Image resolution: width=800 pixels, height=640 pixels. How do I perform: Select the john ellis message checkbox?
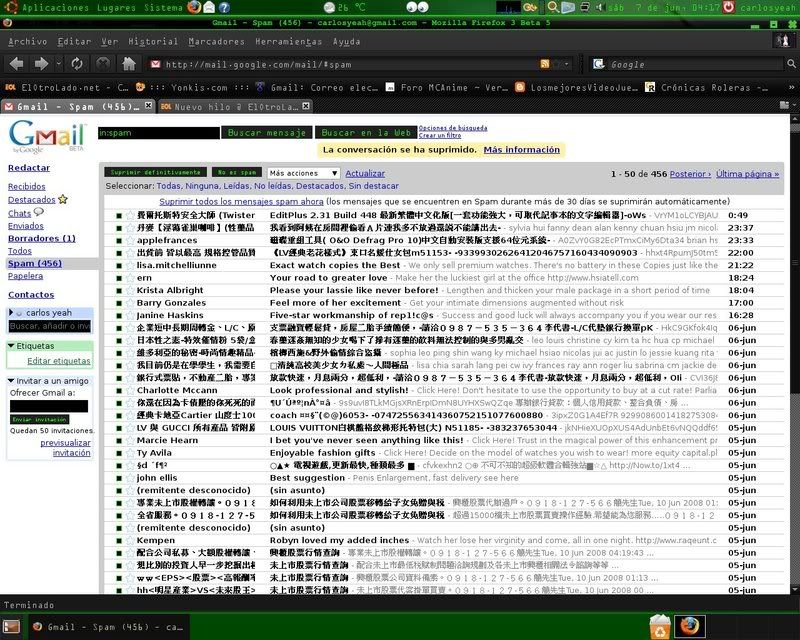(118, 478)
